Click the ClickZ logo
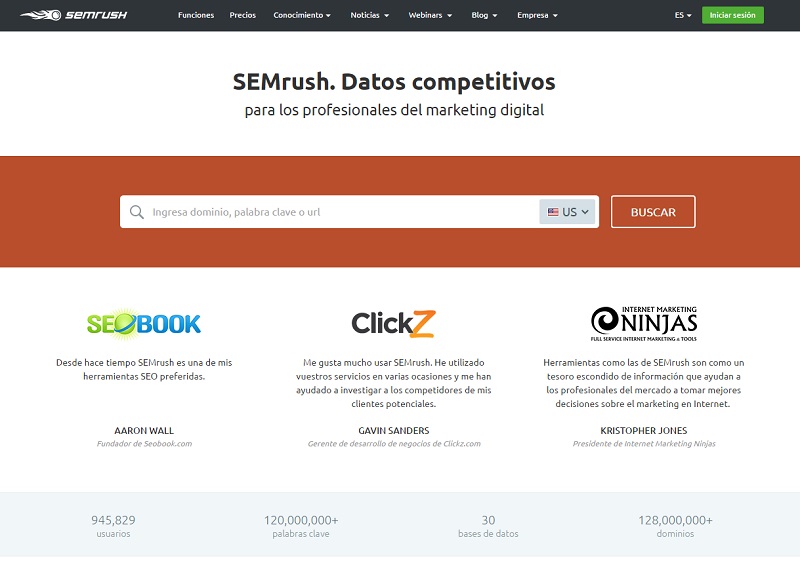This screenshot has width=800, height=565. (x=393, y=323)
